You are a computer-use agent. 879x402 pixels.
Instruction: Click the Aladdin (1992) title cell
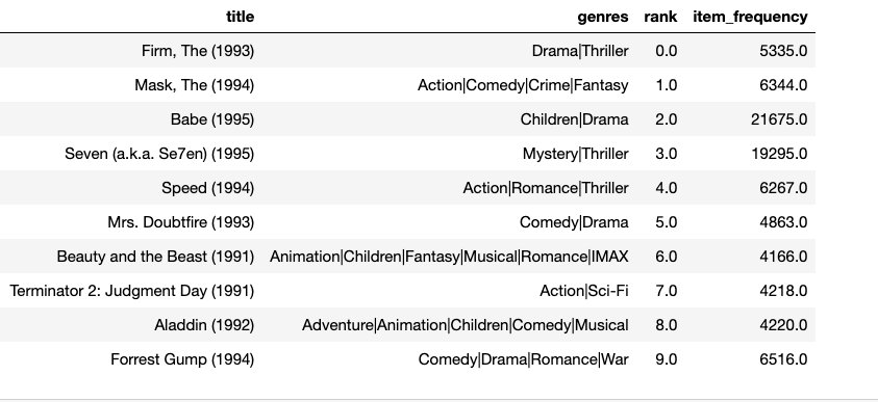pos(205,325)
